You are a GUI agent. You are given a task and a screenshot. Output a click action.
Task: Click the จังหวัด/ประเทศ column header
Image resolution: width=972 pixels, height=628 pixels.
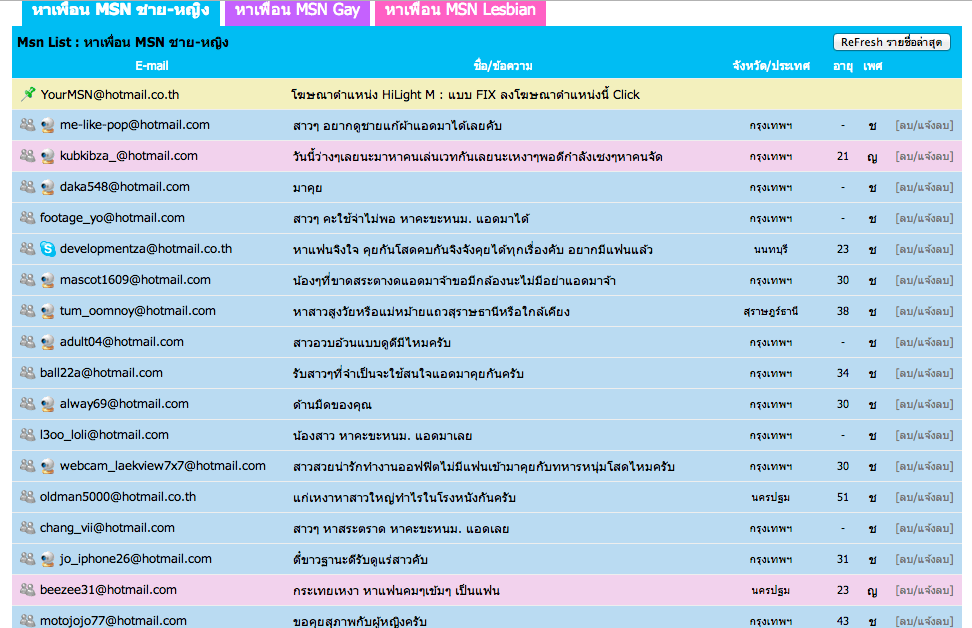(x=771, y=66)
